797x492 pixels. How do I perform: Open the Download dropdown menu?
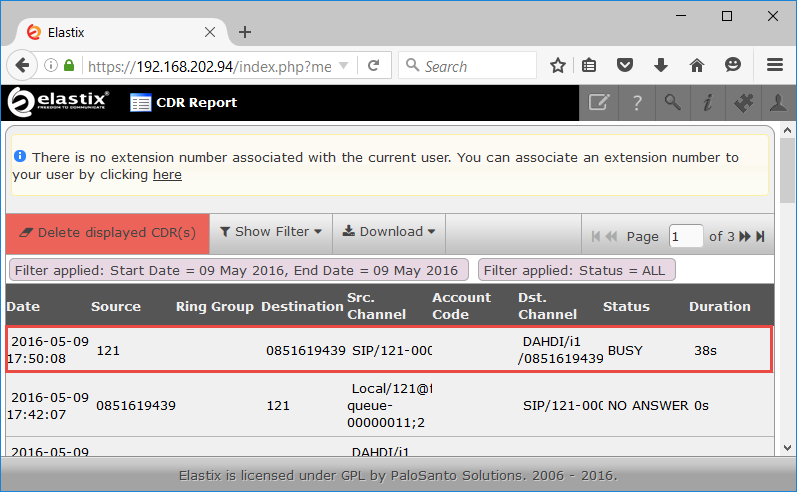point(389,232)
